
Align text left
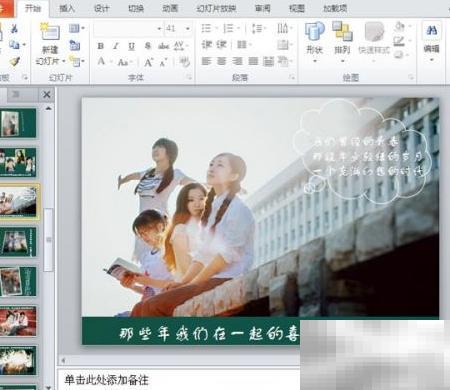[207, 61]
